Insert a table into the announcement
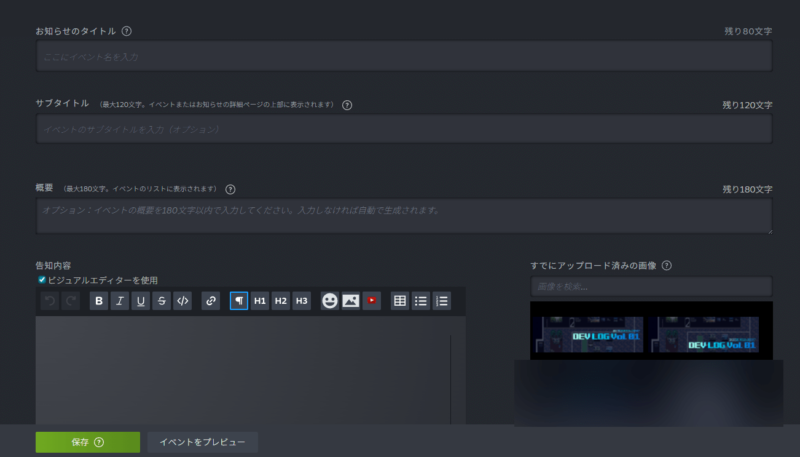This screenshot has width=800, height=457. pos(400,301)
